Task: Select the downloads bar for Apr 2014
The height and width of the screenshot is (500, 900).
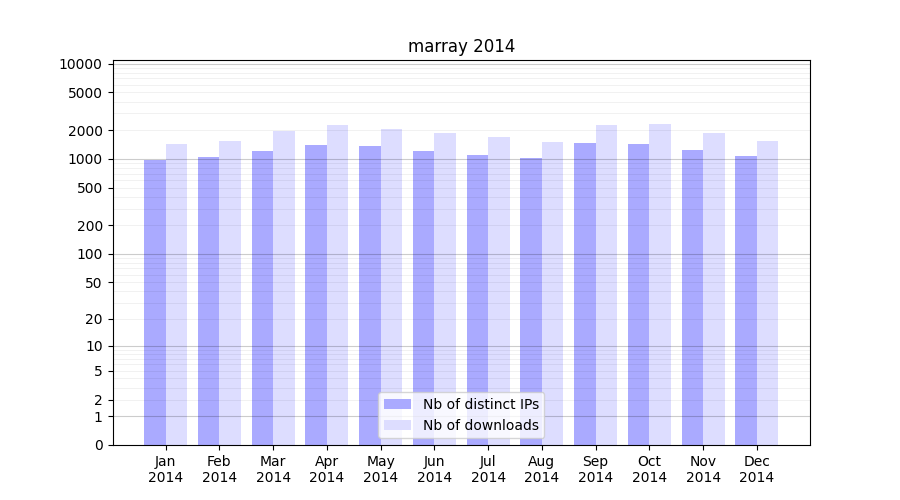Action: pyautogui.click(x=337, y=285)
